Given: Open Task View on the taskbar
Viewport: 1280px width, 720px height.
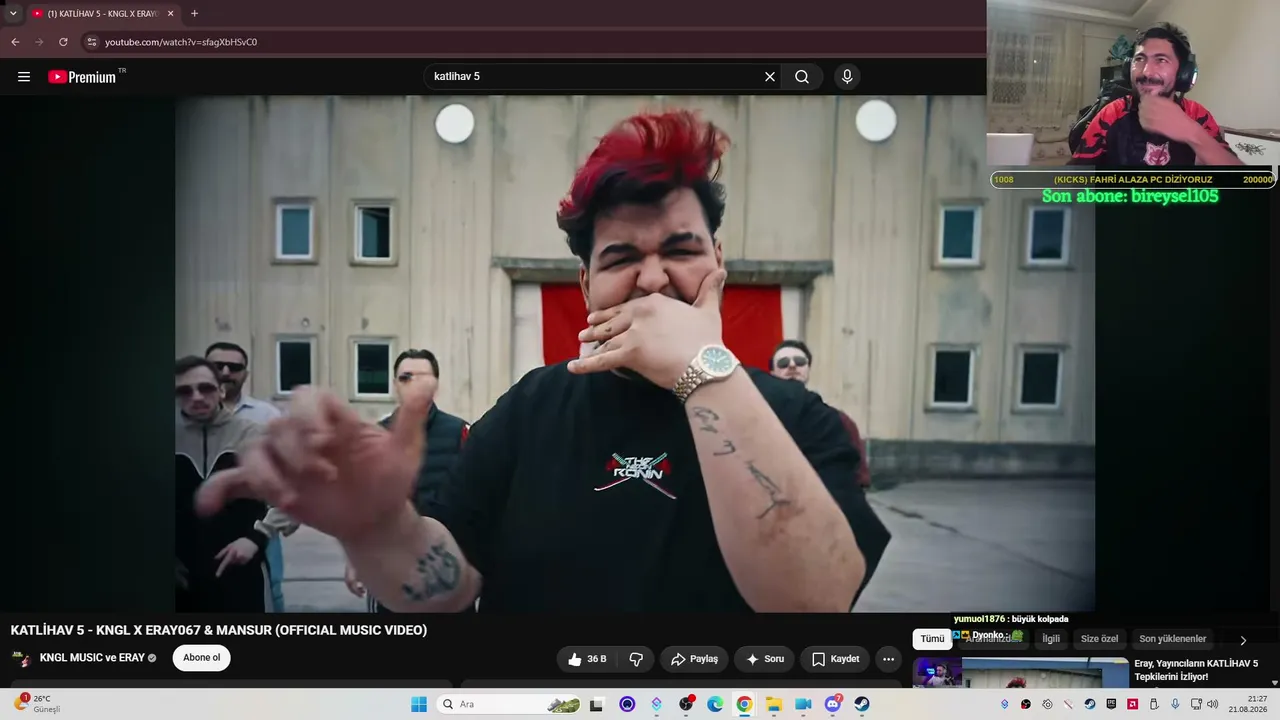Looking at the screenshot, I should (x=597, y=704).
